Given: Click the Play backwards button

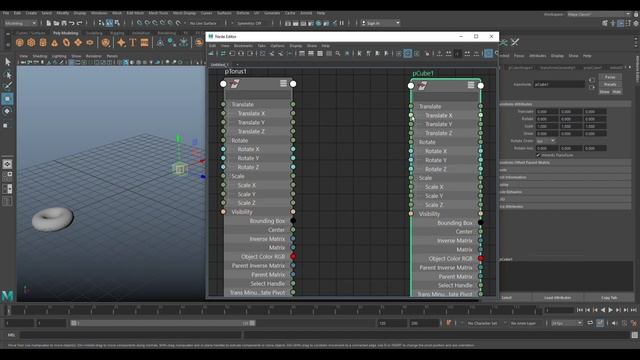Looking at the screenshot, I should tap(603, 310).
